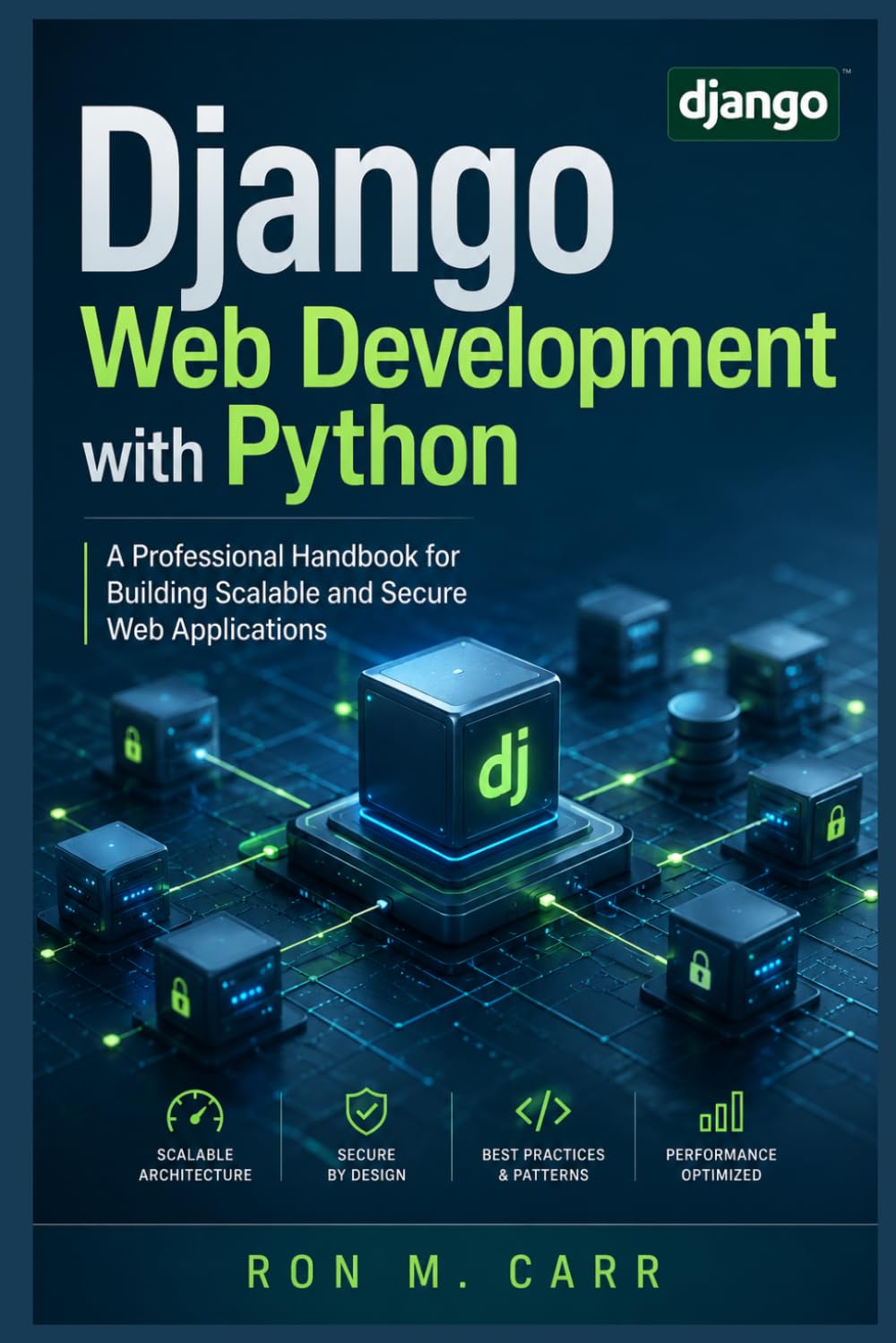Click author name 'RON M. CARR'
This screenshot has height=1343, width=896.
(x=455, y=1272)
